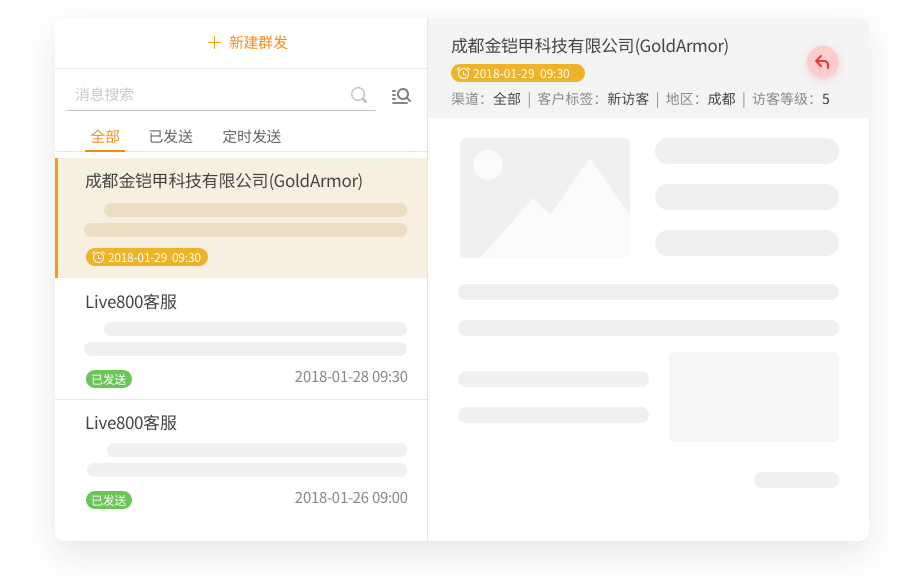
Task: Click the magnifier search icon
Action: click(x=358, y=95)
